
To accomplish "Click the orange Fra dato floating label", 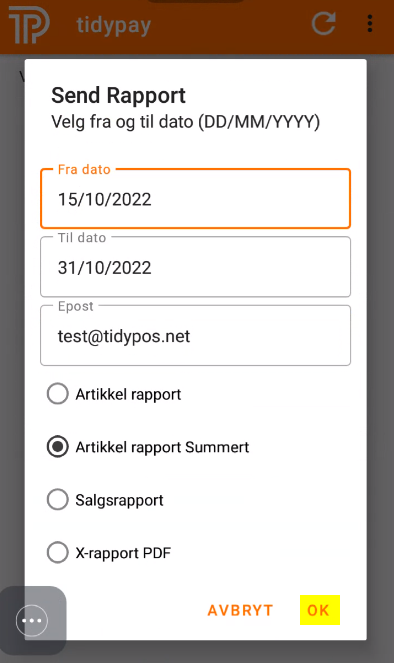I will pos(84,169).
